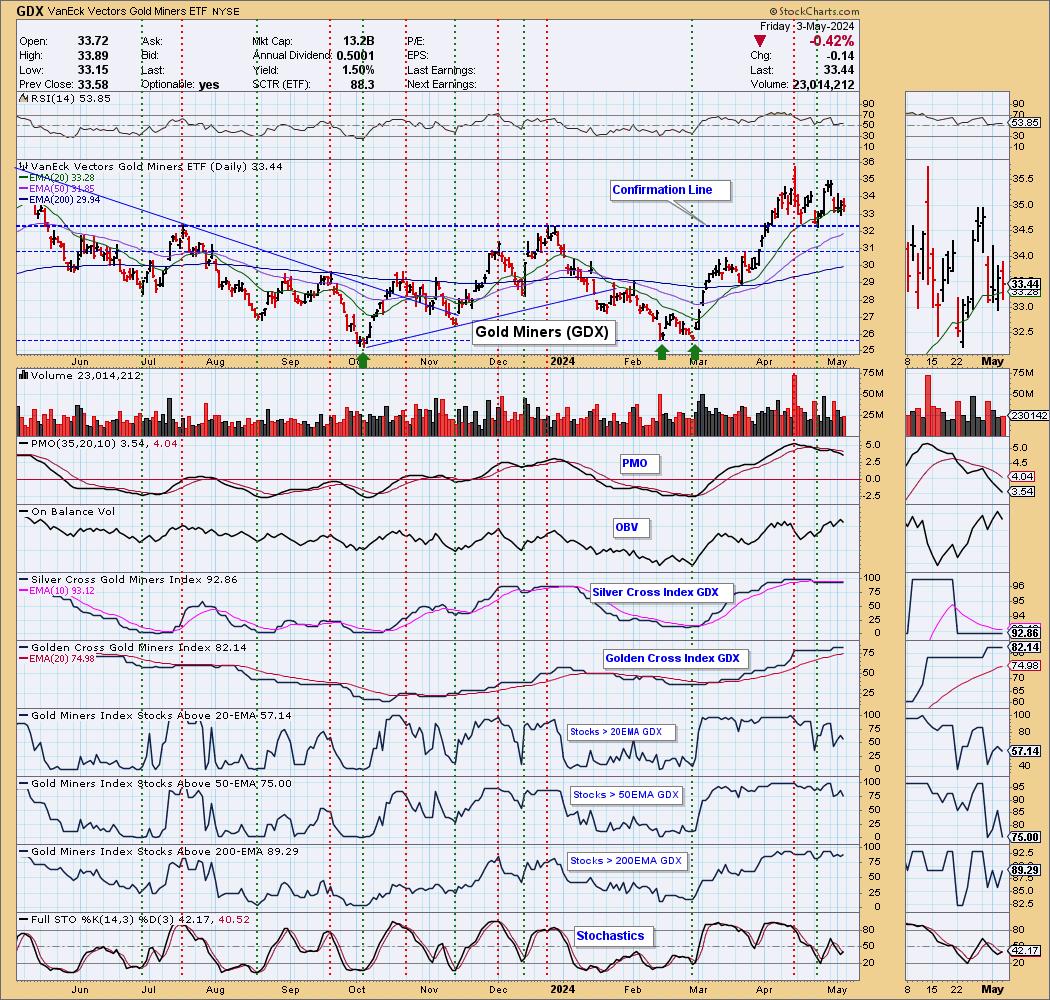The image size is (1050, 1000).
Task: Click the Gold Miners (GDX) annotation label
Action: tap(542, 332)
